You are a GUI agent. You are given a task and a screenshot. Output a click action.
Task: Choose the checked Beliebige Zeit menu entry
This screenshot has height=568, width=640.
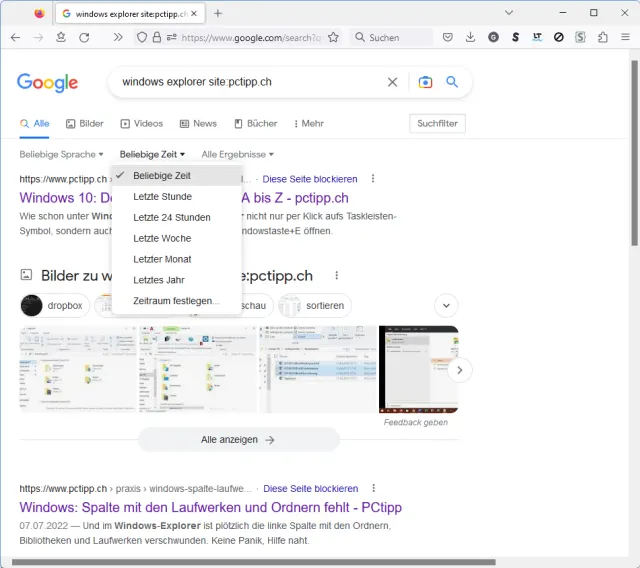[177, 175]
